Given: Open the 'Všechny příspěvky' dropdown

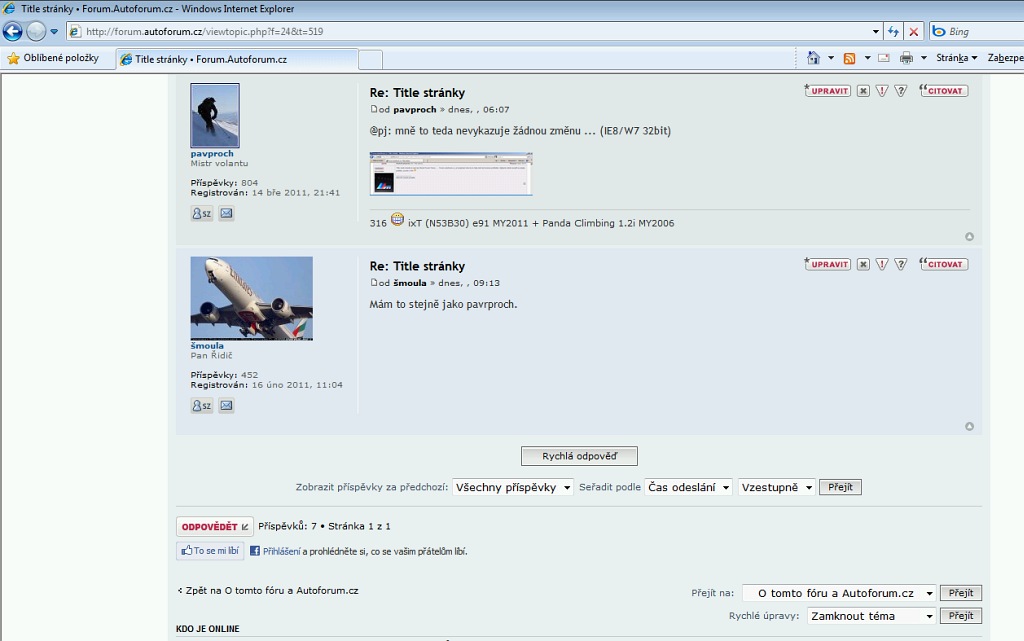Looking at the screenshot, I should point(513,488).
